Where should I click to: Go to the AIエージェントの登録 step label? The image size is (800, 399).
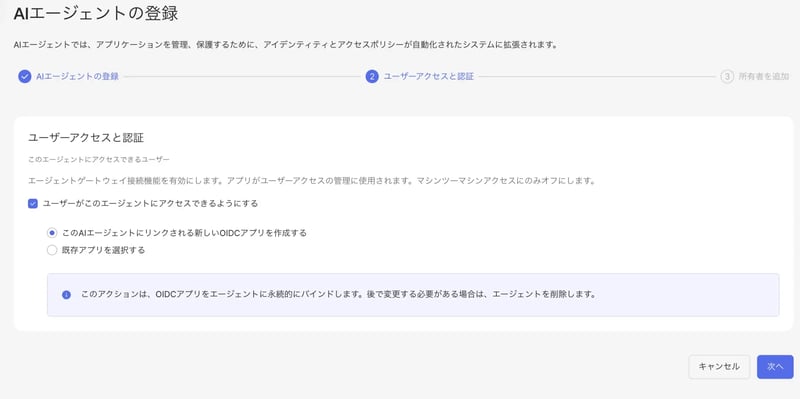click(77, 77)
